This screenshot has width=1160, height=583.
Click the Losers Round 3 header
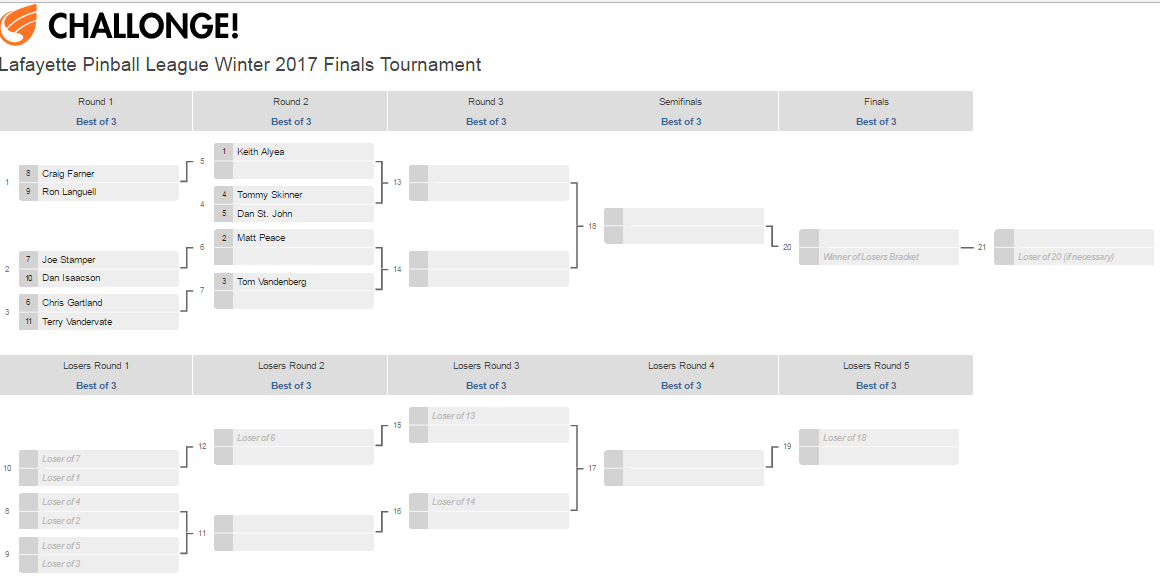486,366
